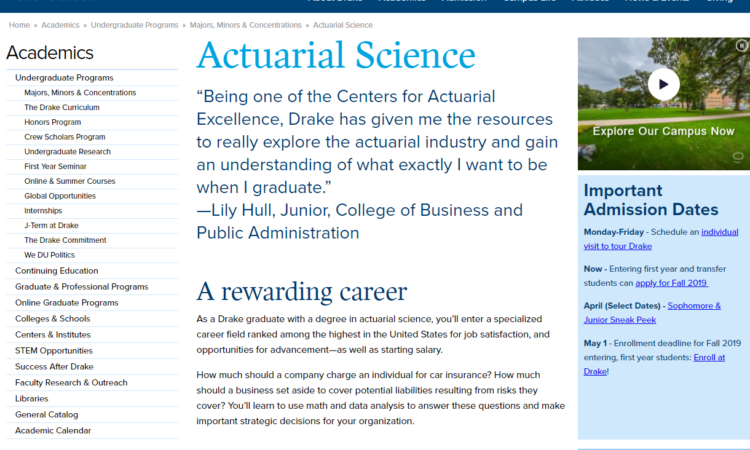Viewport: 750px width, 450px height.
Task: Click the 360 view icon on campus image
Action: (x=738, y=157)
